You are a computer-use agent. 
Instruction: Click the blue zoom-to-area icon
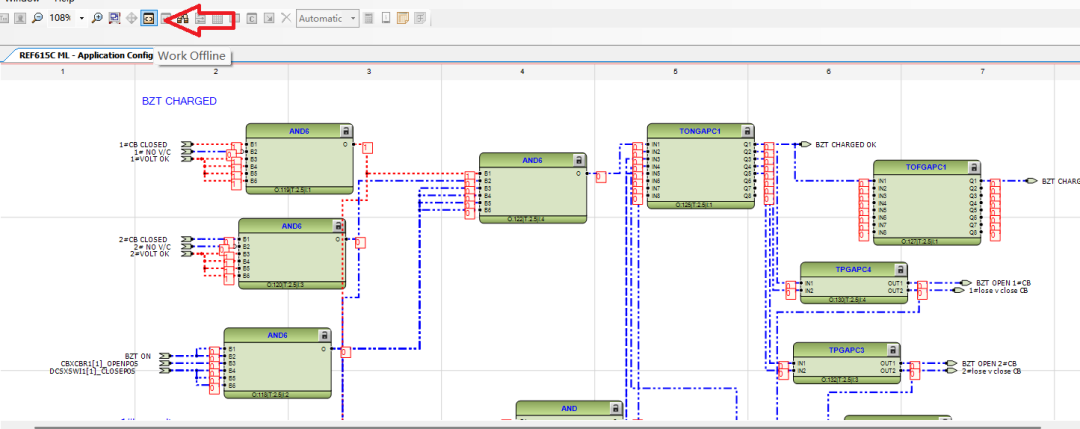[x=114, y=19]
